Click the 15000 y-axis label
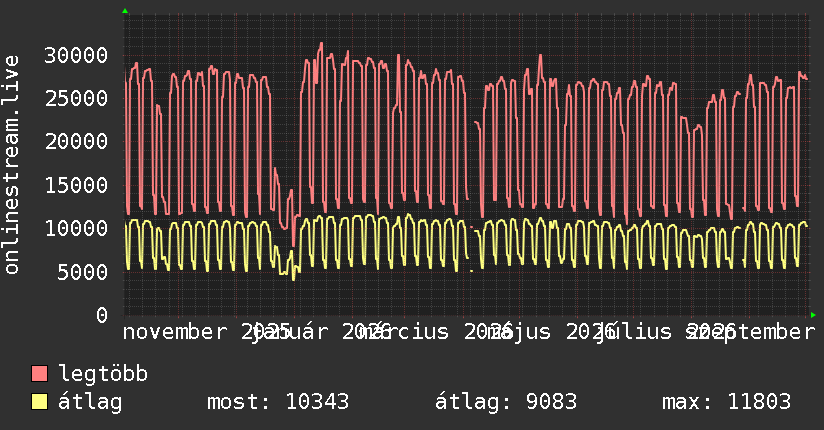824x430 pixels. [x=76, y=185]
